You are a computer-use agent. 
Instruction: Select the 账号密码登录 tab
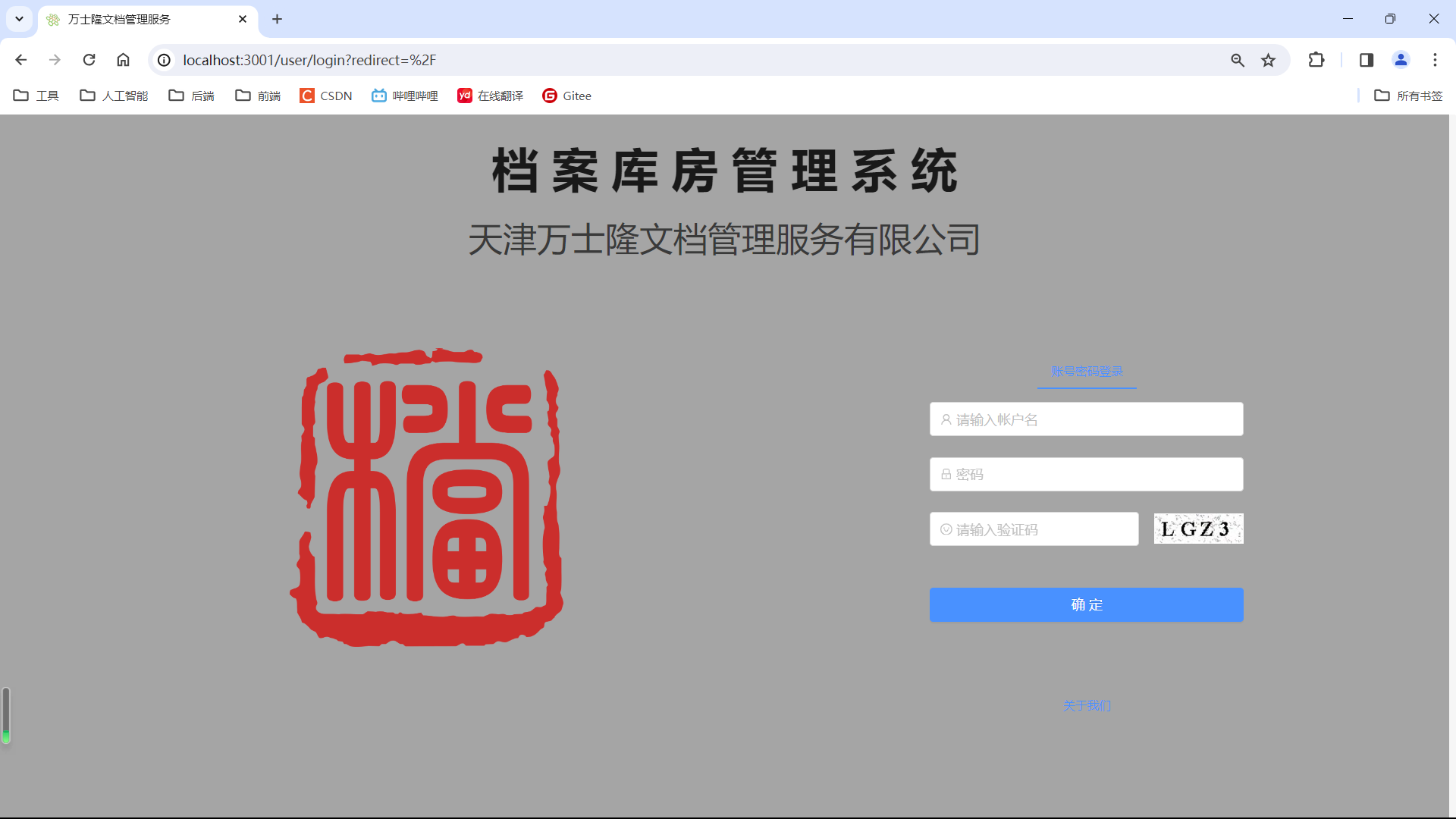[x=1087, y=372]
